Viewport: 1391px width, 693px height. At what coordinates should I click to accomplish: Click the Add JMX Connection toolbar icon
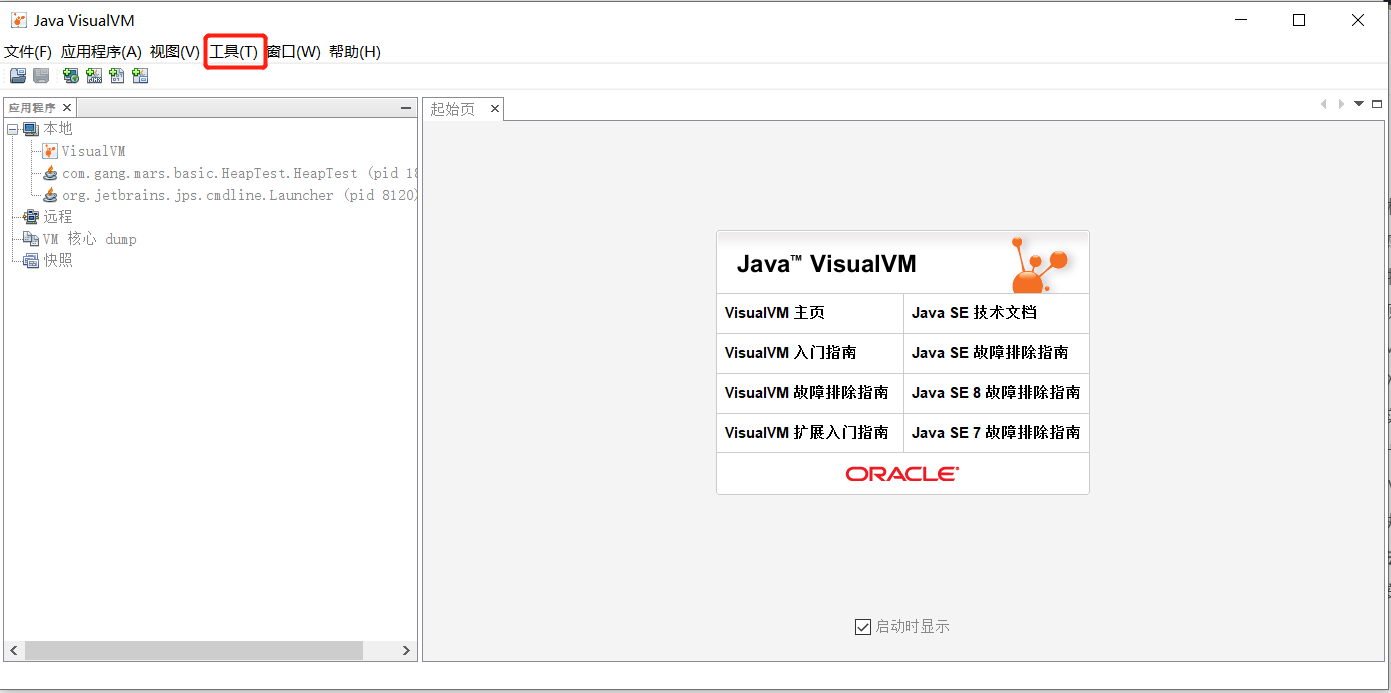[94, 76]
